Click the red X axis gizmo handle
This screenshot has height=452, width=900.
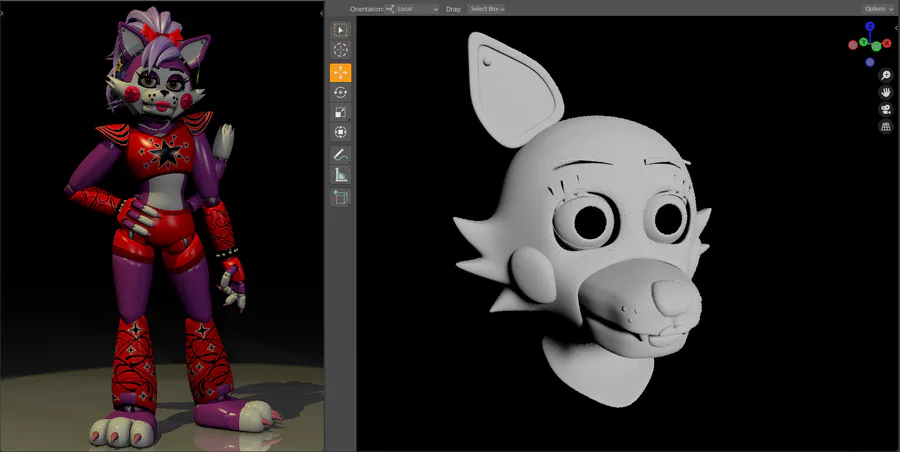(887, 44)
